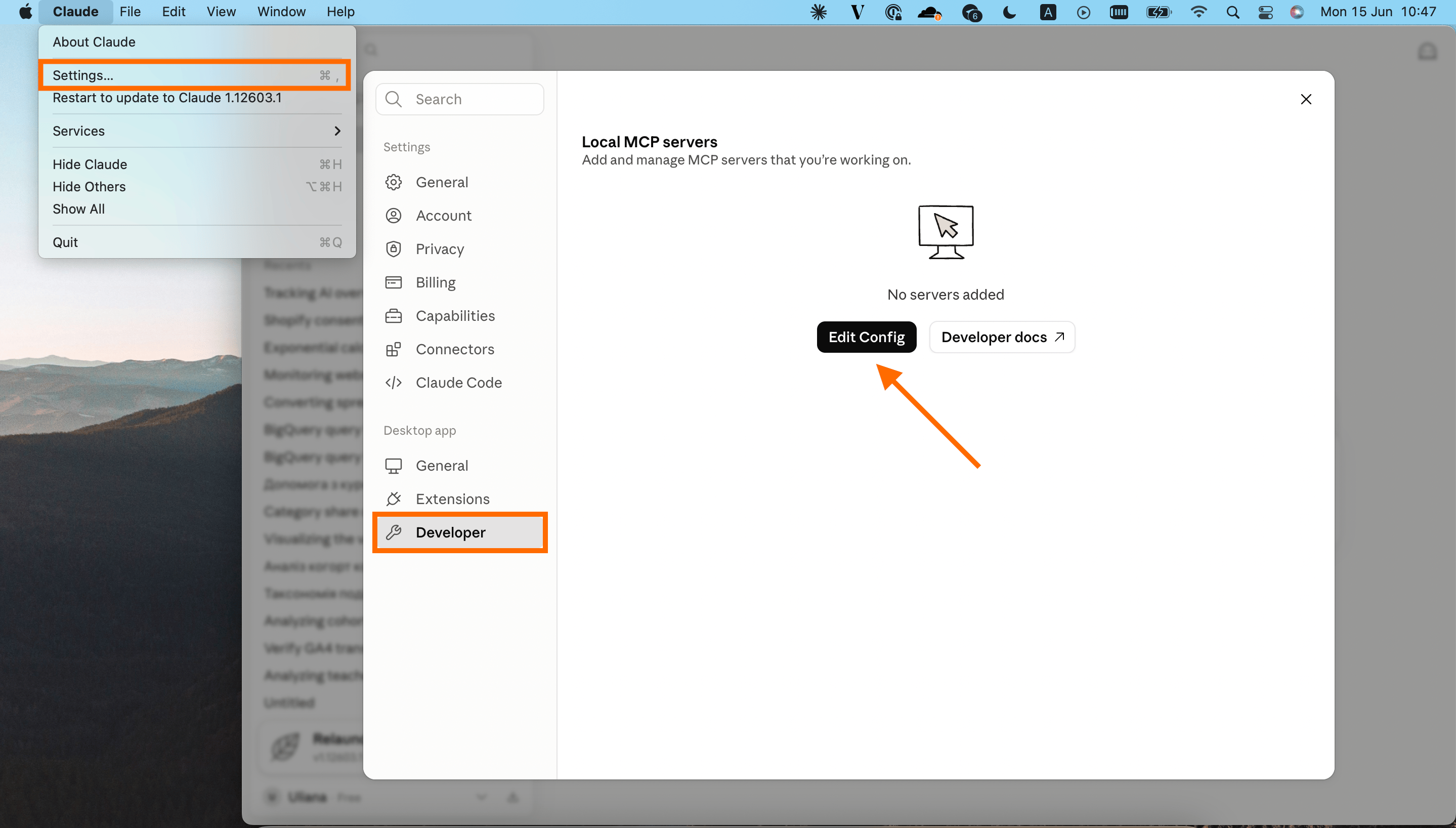This screenshot has height=828, width=1456.
Task: Open the View menu
Action: 221,11
